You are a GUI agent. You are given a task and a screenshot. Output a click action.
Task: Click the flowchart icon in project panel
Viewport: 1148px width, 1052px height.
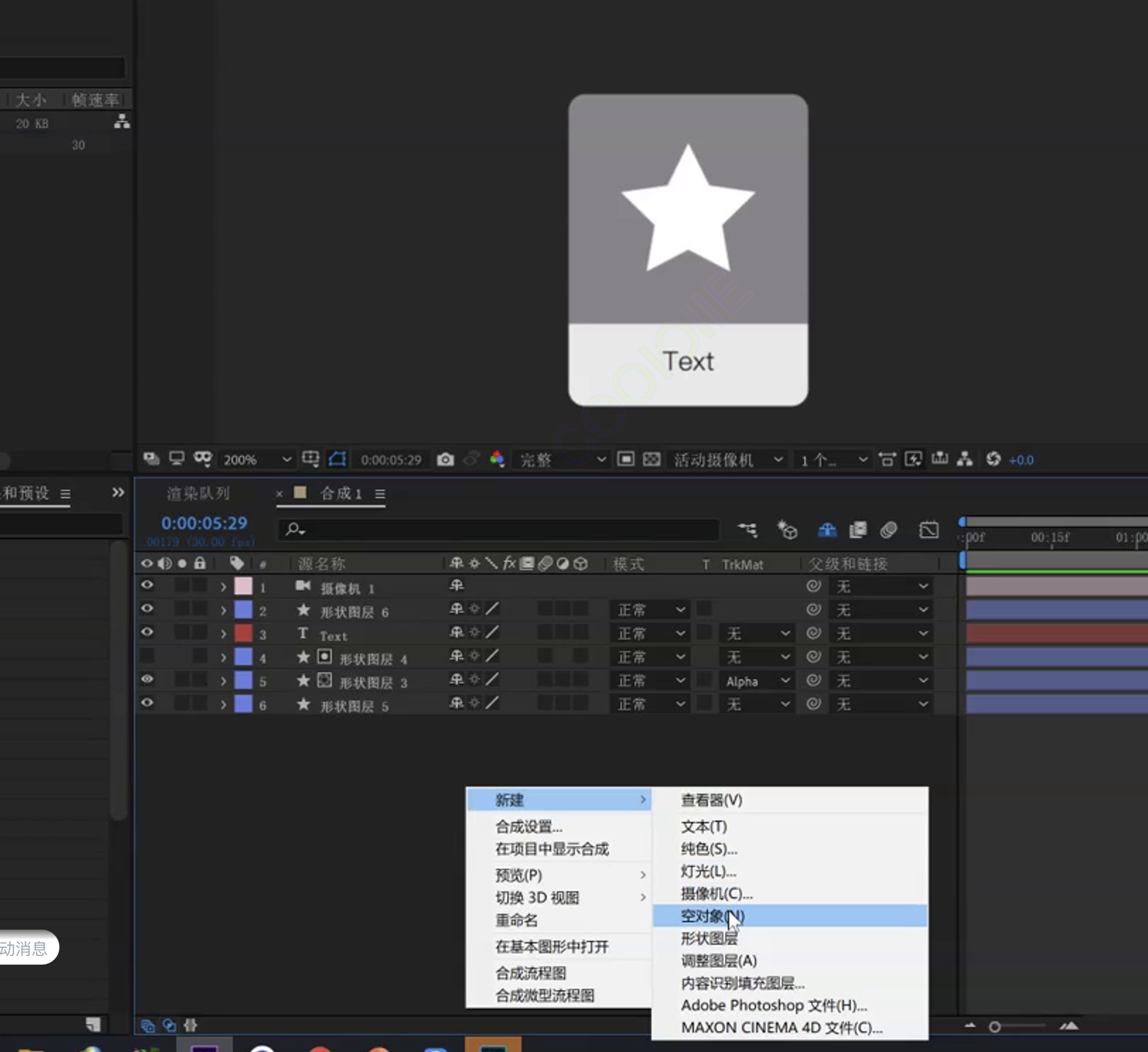(x=122, y=122)
